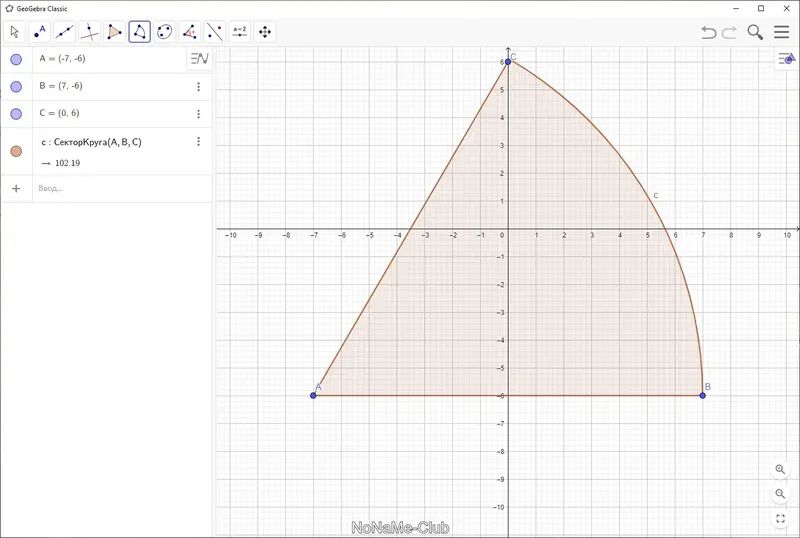Open more options for point C
This screenshot has width=800, height=538.
[198, 114]
